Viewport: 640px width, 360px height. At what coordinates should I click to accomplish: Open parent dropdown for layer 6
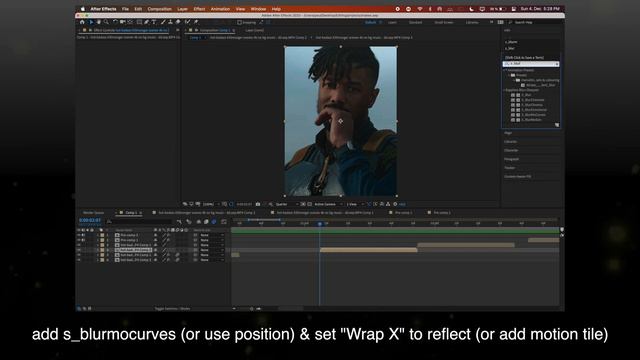[212, 260]
